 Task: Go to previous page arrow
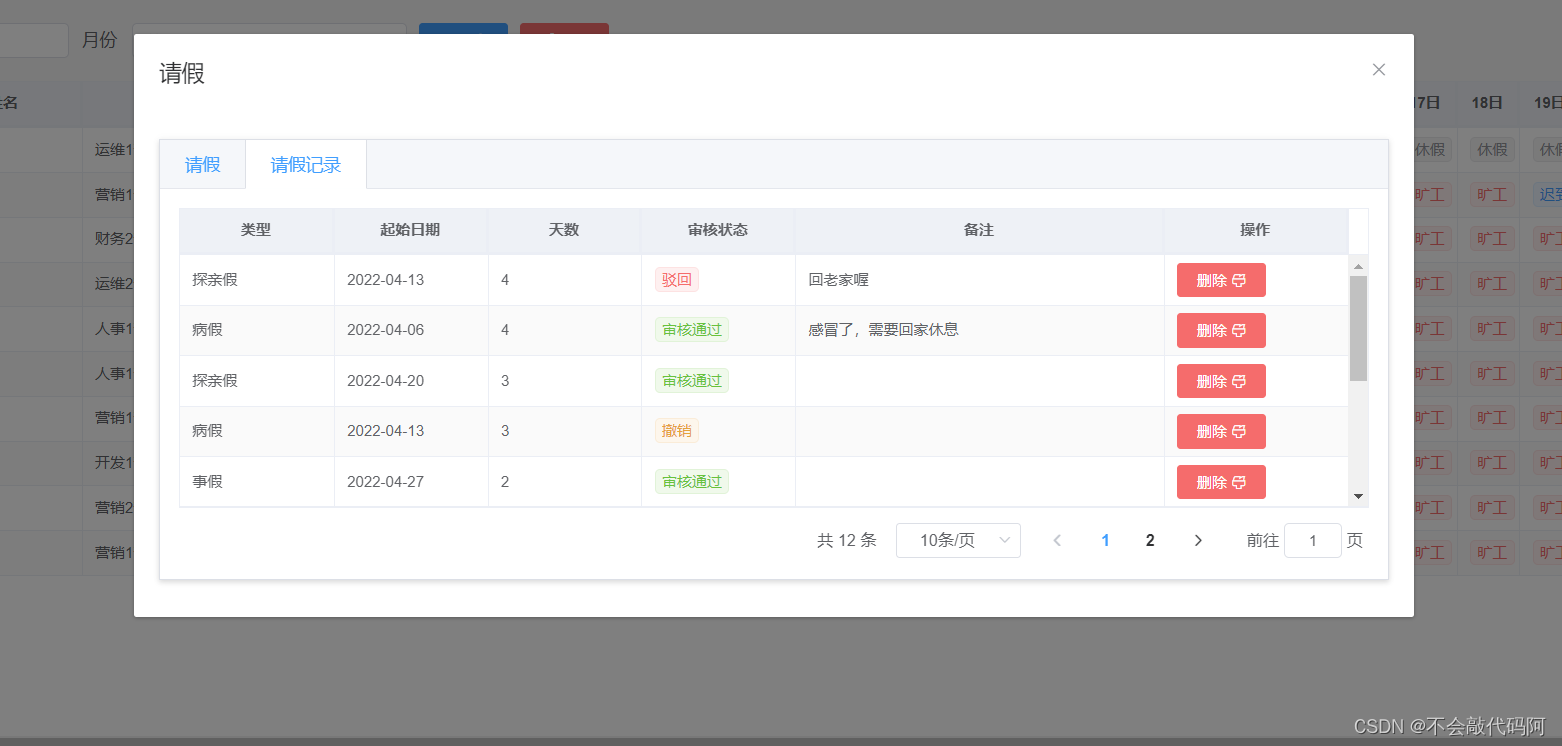point(1057,540)
